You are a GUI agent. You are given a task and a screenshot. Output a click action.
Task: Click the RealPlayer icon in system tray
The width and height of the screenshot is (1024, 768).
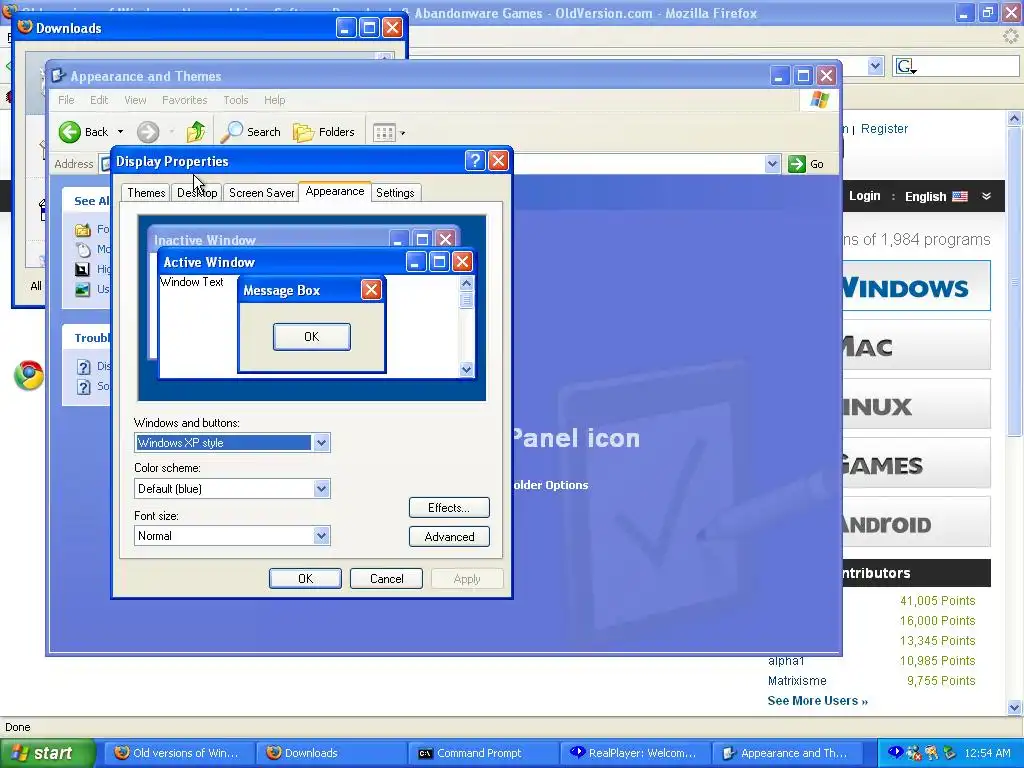coord(895,752)
